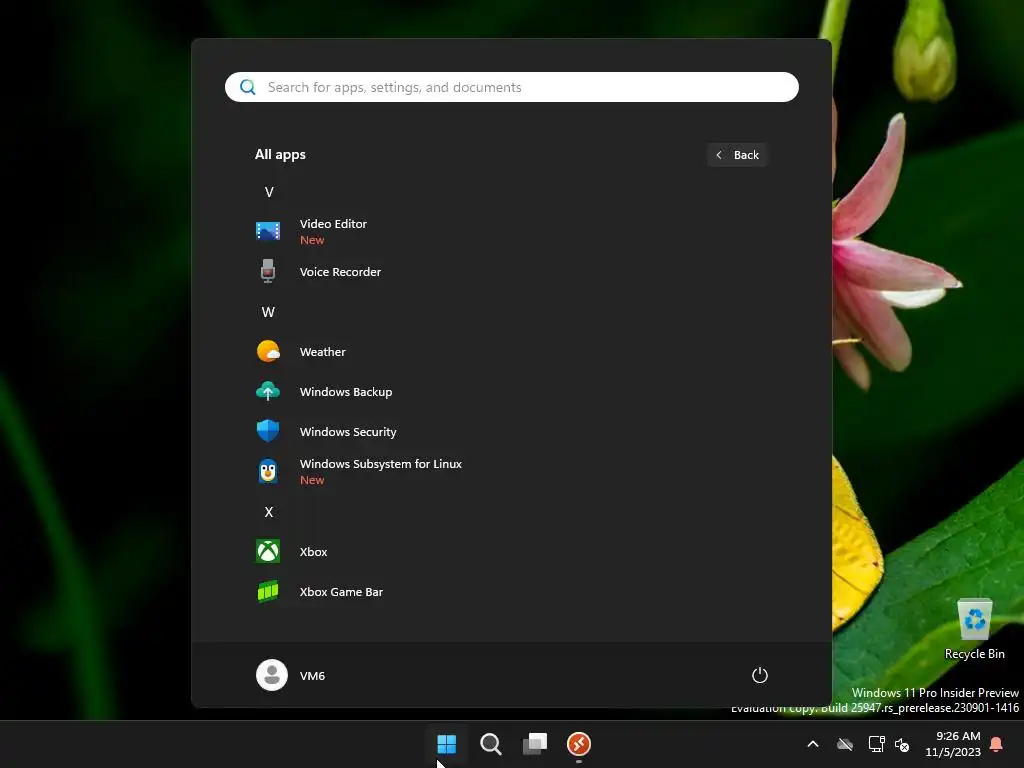This screenshot has height=768, width=1024.
Task: Open the power options button
Action: point(760,675)
